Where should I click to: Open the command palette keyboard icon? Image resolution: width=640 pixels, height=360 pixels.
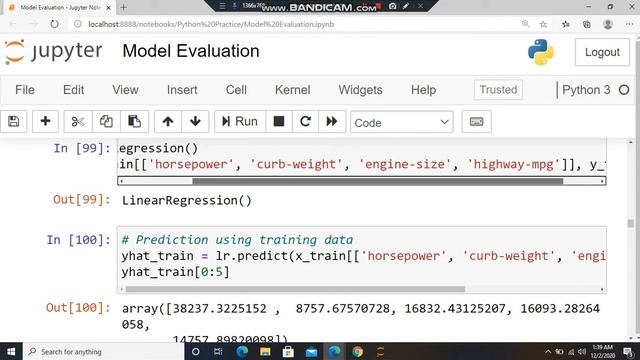(x=476, y=122)
